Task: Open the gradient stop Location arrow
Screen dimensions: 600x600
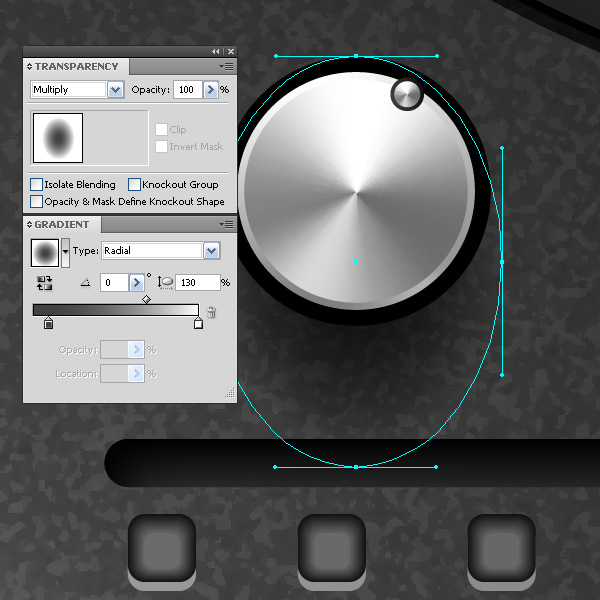Action: pos(136,373)
